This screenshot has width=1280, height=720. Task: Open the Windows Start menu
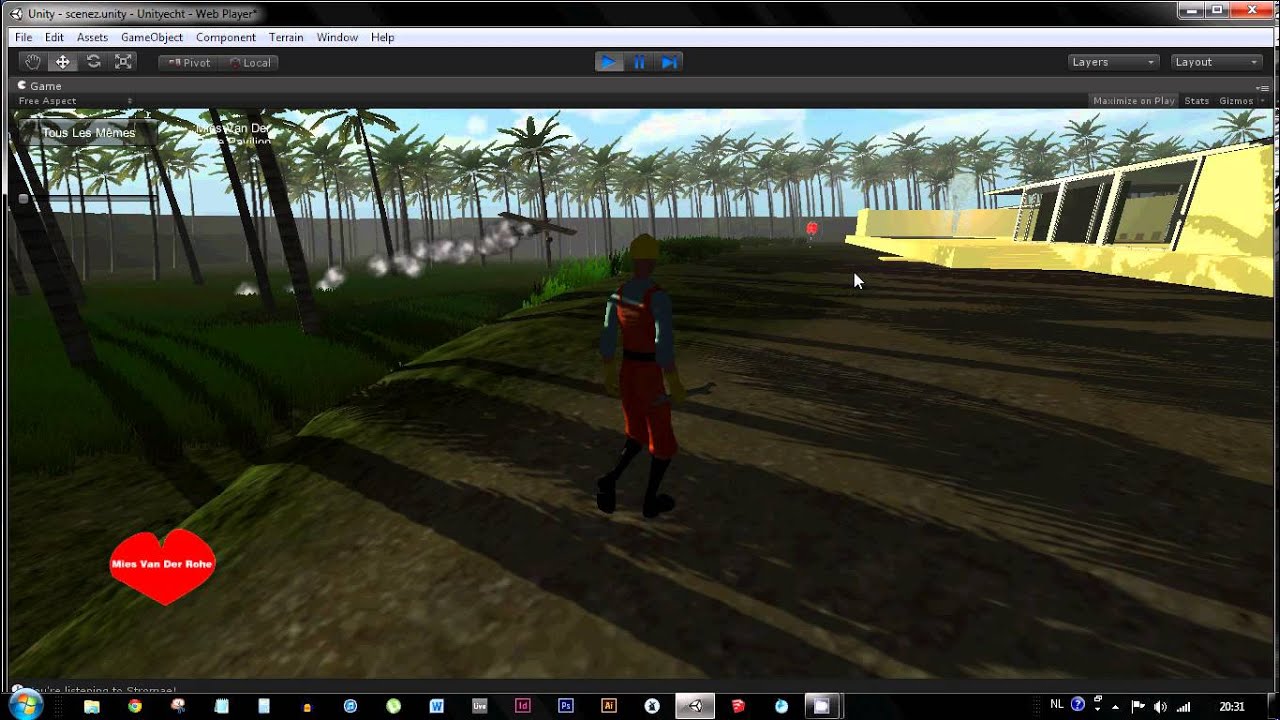[24, 706]
